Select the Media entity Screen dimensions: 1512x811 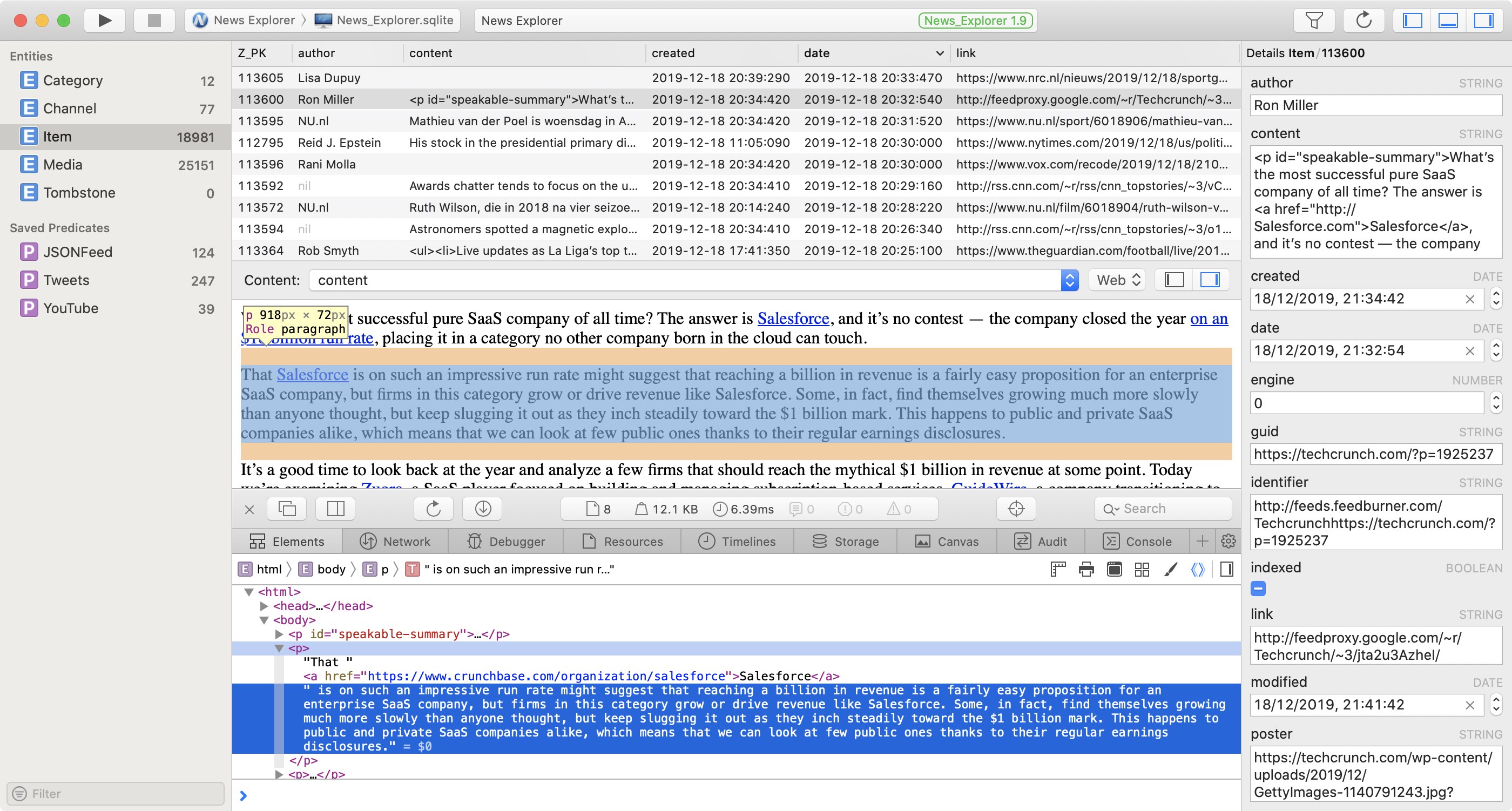116,165
